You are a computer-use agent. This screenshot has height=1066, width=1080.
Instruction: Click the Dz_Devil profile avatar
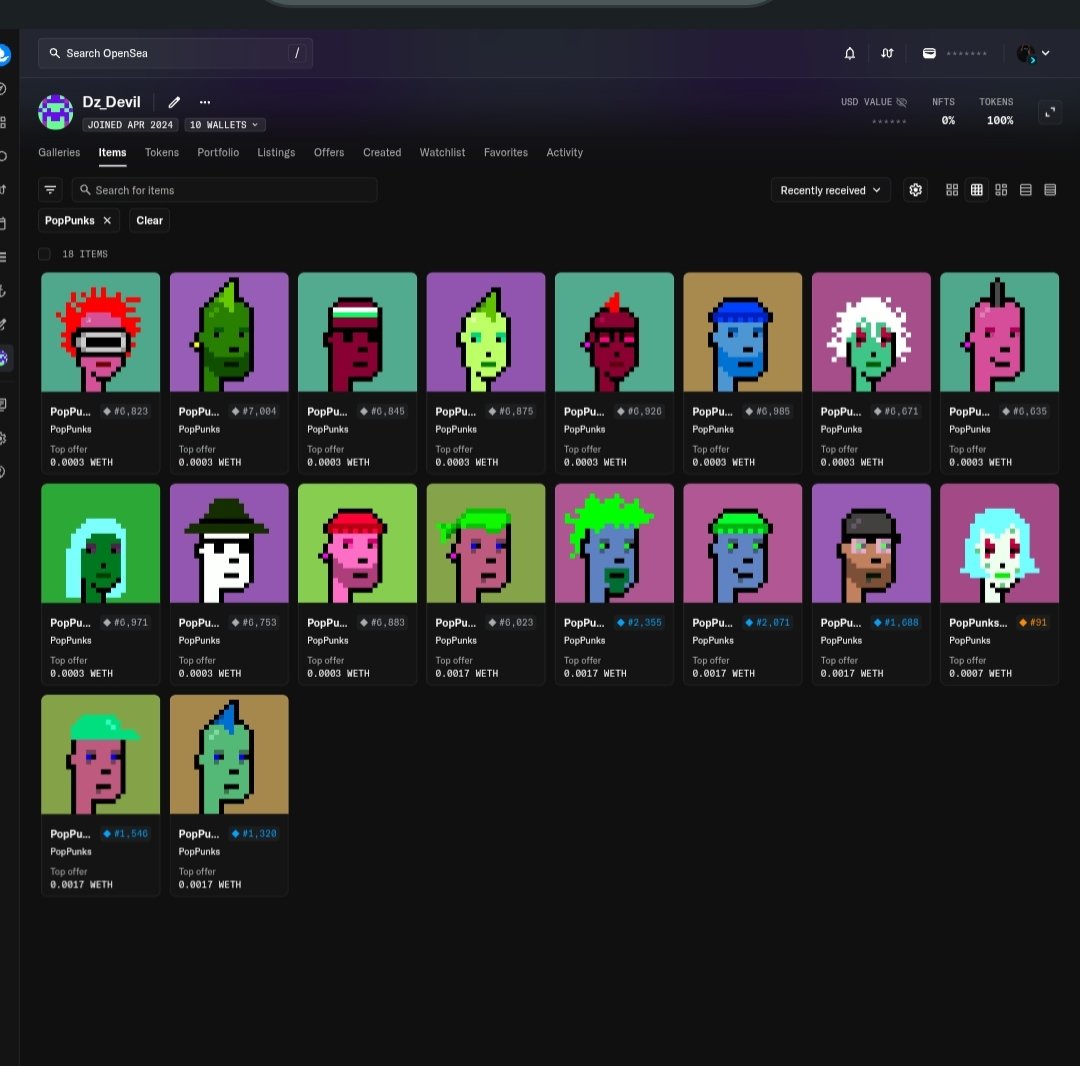pyautogui.click(x=56, y=112)
